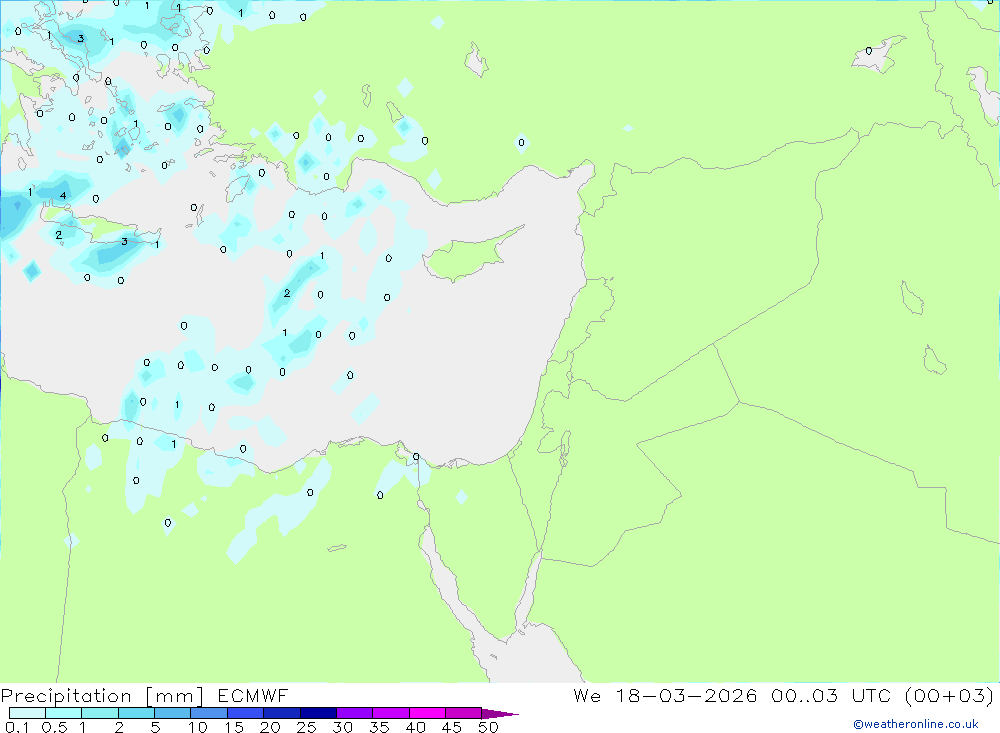Click the "Precipitation [mm] ECMWF" title text

tap(145, 695)
